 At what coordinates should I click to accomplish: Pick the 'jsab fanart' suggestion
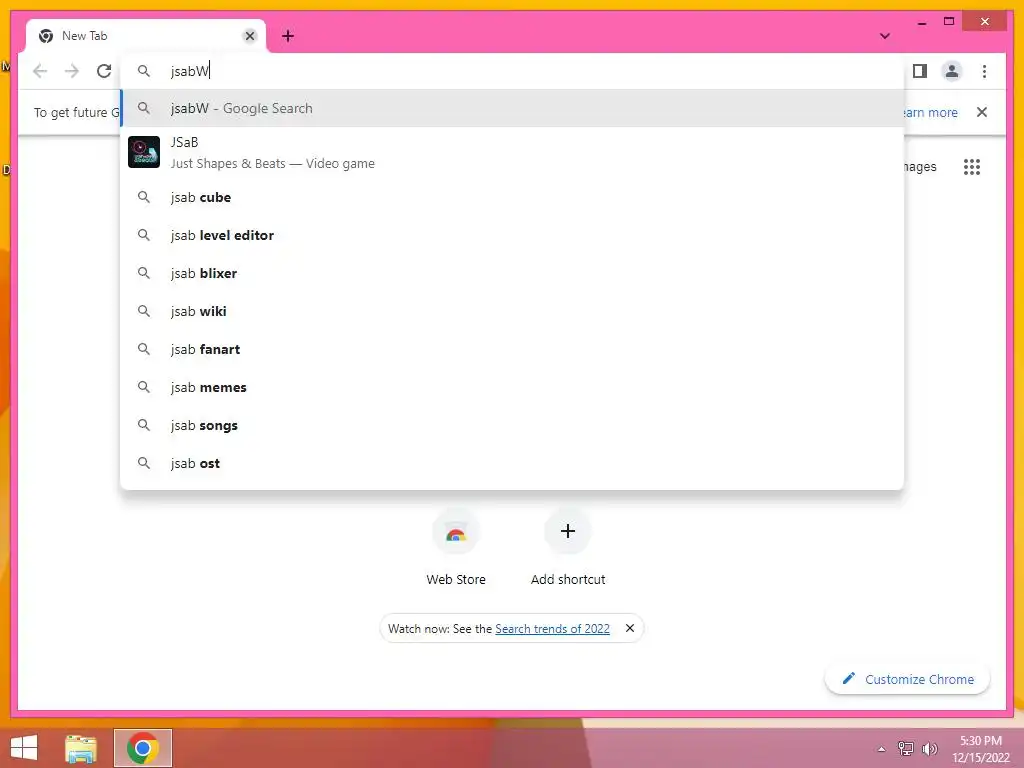512,349
